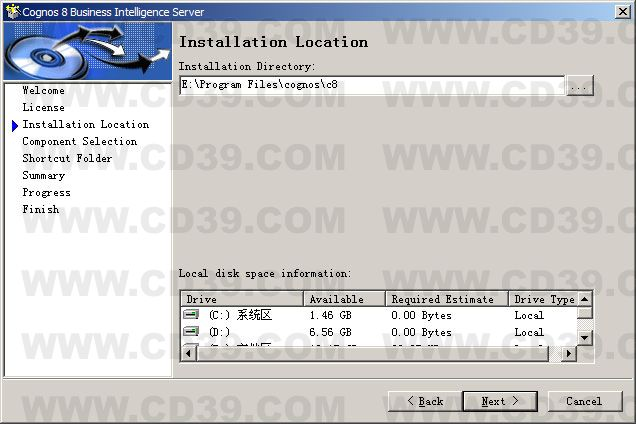636x424 pixels.
Task: Select the Summary step in sidebar
Action: pos(43,176)
